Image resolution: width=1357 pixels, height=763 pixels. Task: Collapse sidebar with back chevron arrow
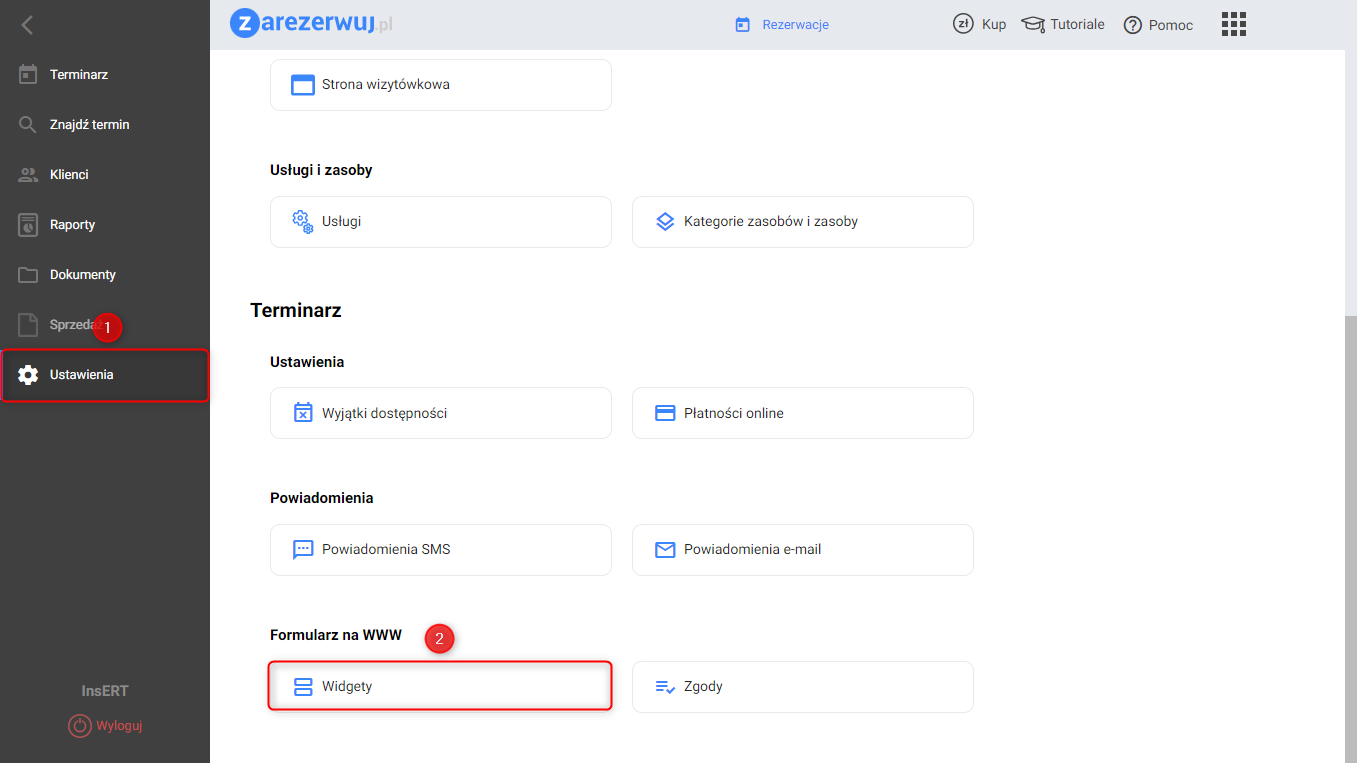pyautogui.click(x=27, y=25)
